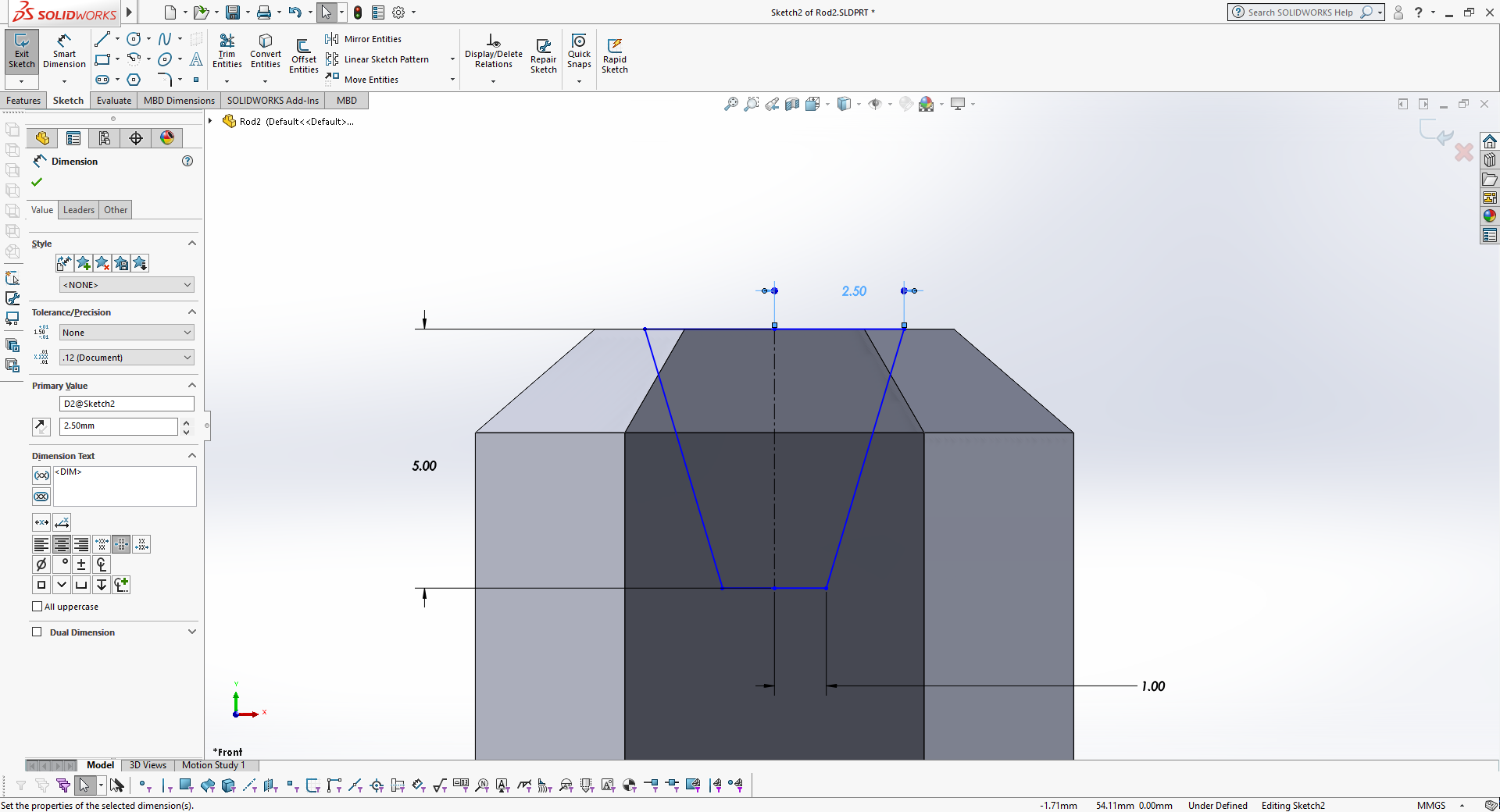Open the Tolerance Type None dropdown

pos(127,333)
